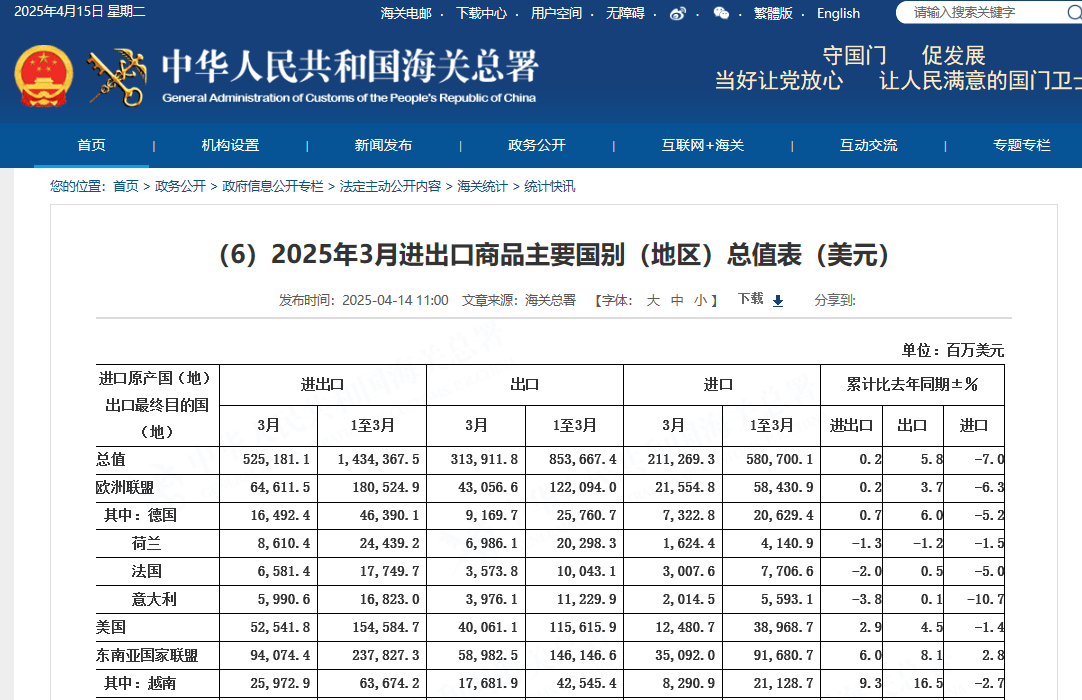Enable 无障碍 accessibility mode
1082x700 pixels.
[x=625, y=13]
